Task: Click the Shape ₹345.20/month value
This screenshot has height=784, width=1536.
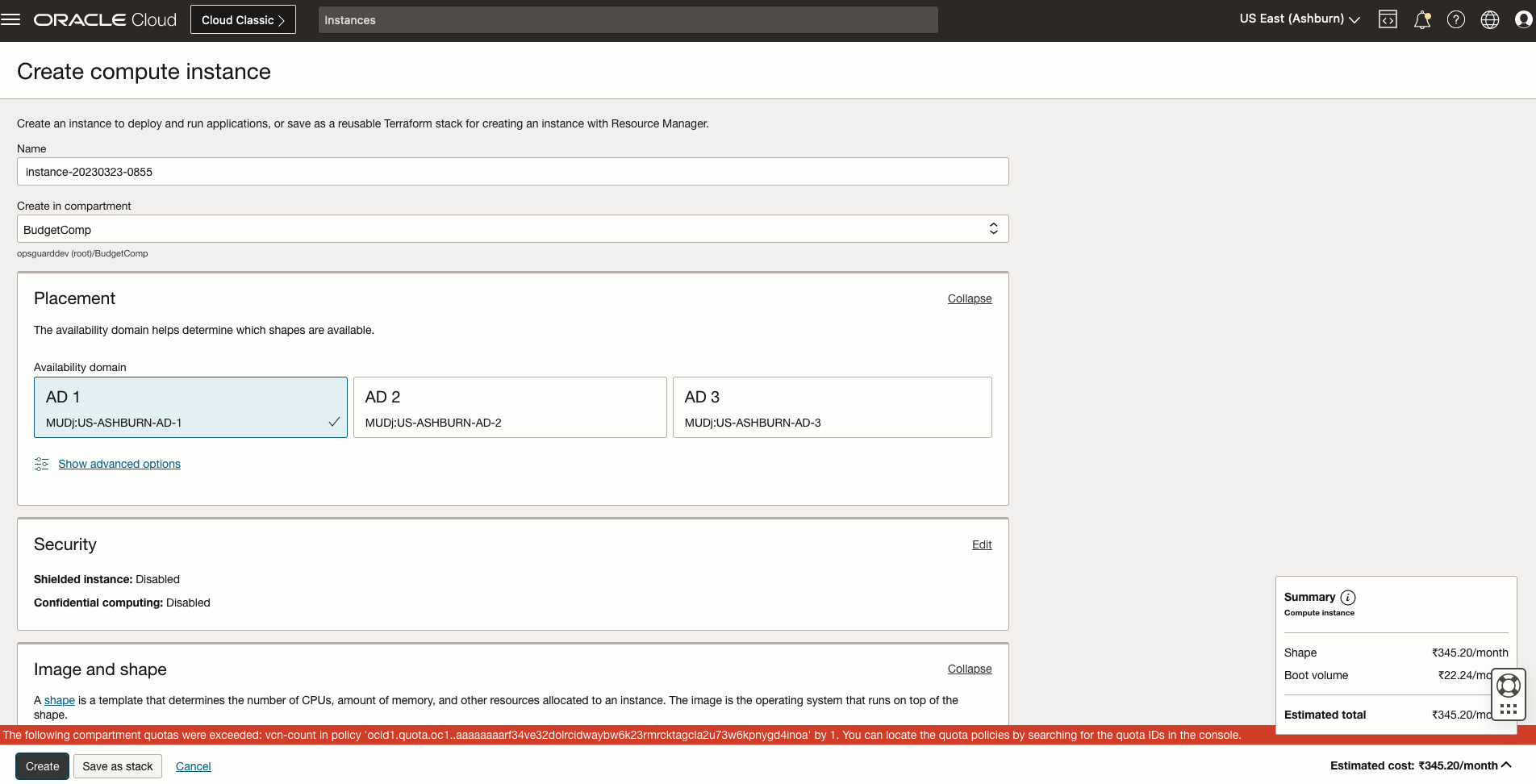Action: click(x=1470, y=653)
